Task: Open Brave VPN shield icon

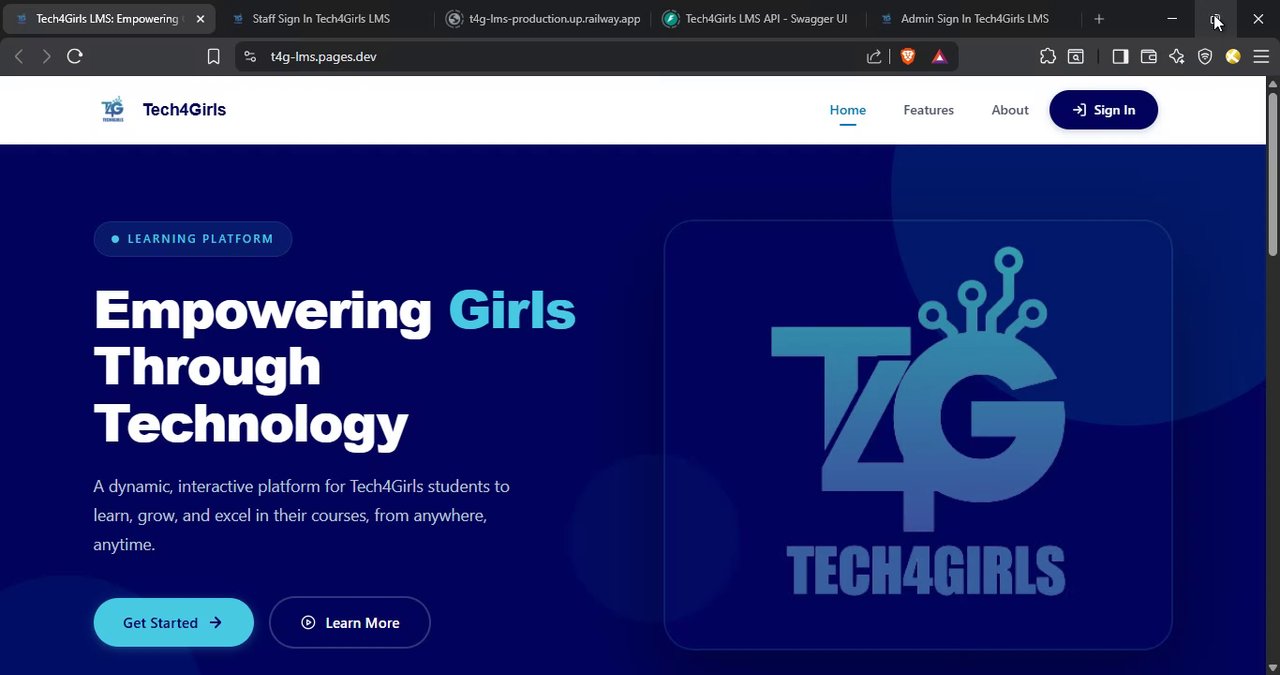Action: [1205, 57]
